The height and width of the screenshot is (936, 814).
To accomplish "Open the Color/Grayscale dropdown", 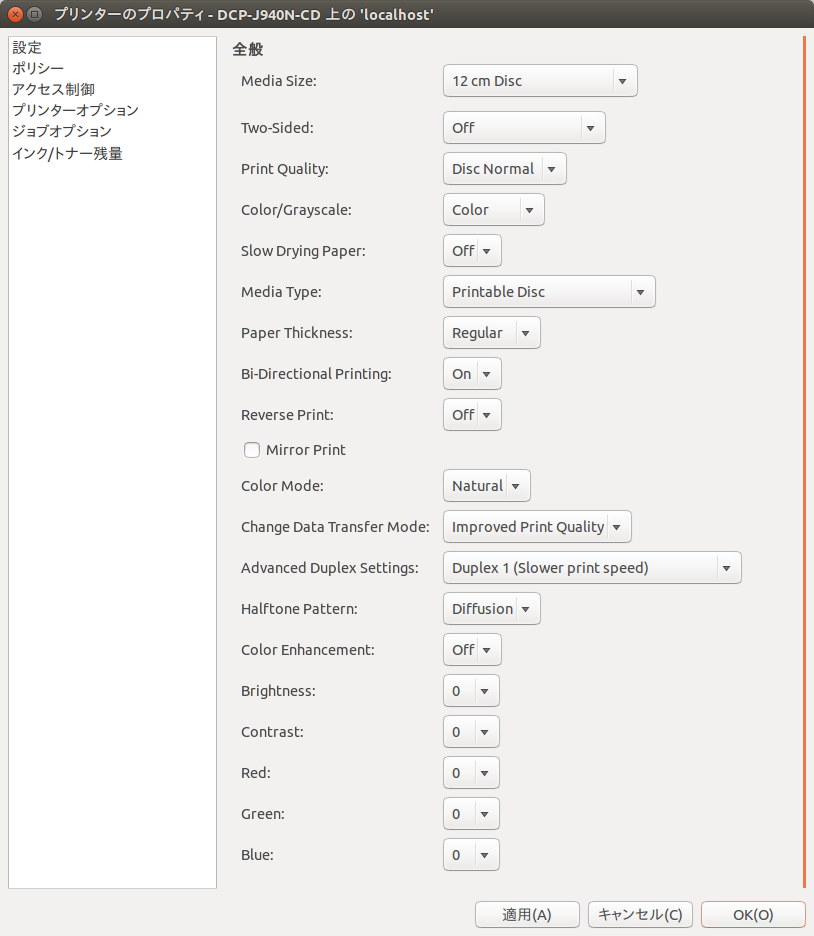I will click(494, 210).
